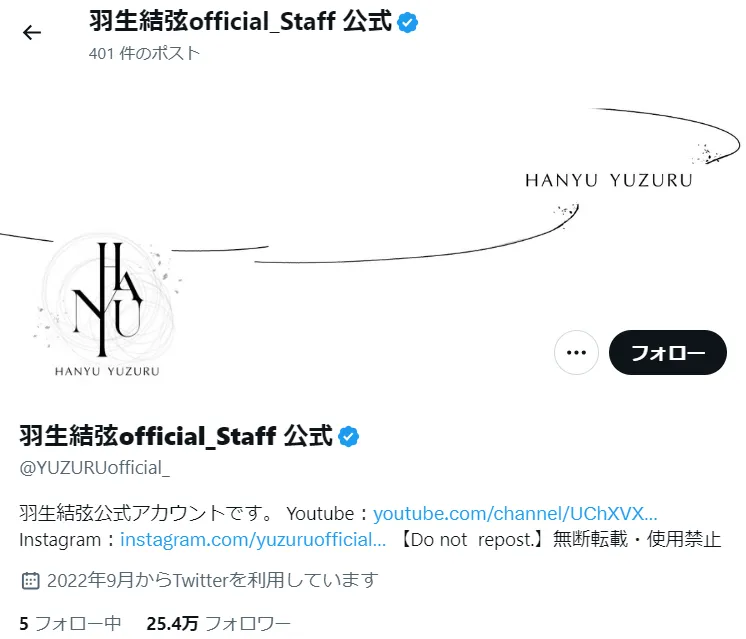This screenshot has width=746, height=639.
Task: Open the three-dot more options menu
Action: pyautogui.click(x=576, y=353)
